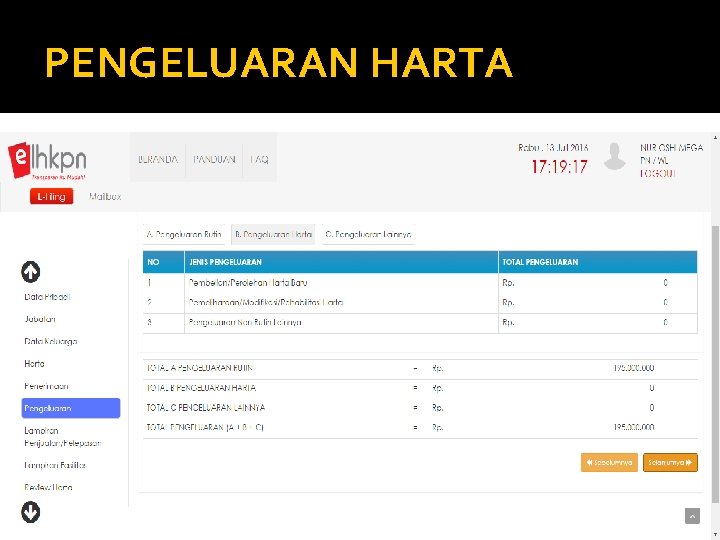Viewport: 720px width, 540px height.
Task: Click the TOTAL PENGELUARAN column header
Action: 598,262
